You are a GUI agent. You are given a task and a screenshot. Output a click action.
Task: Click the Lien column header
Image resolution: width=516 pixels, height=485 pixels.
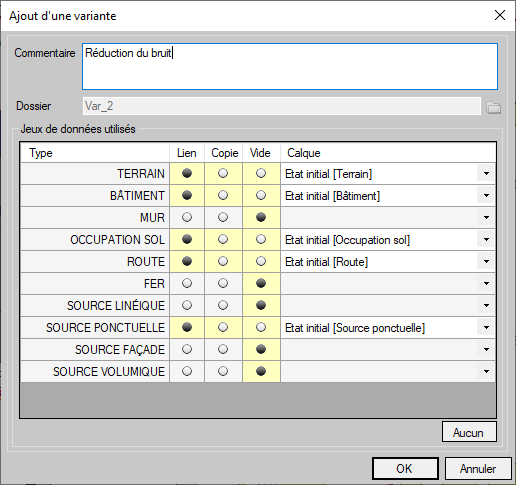(187, 153)
